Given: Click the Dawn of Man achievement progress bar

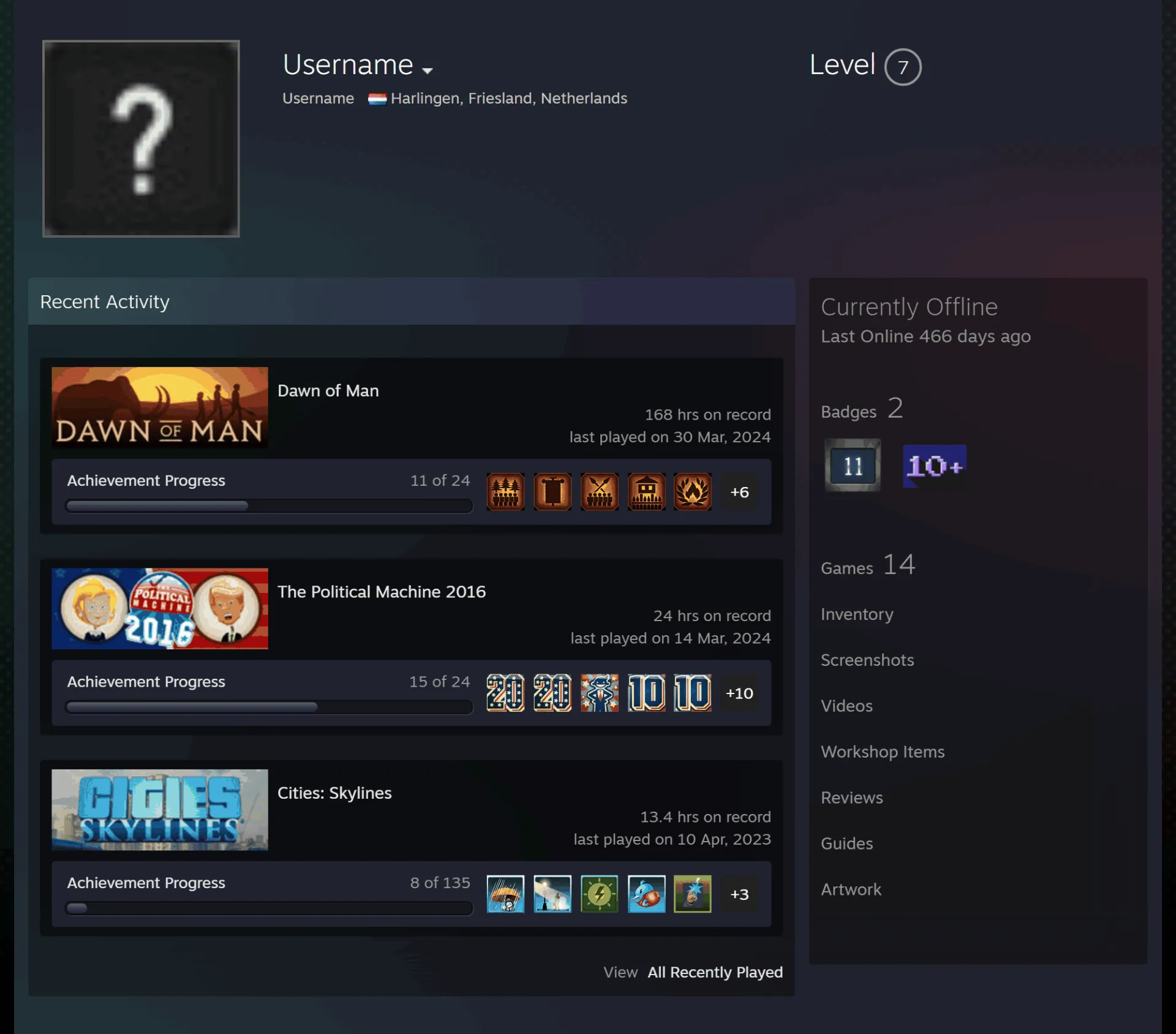Looking at the screenshot, I should [x=269, y=506].
